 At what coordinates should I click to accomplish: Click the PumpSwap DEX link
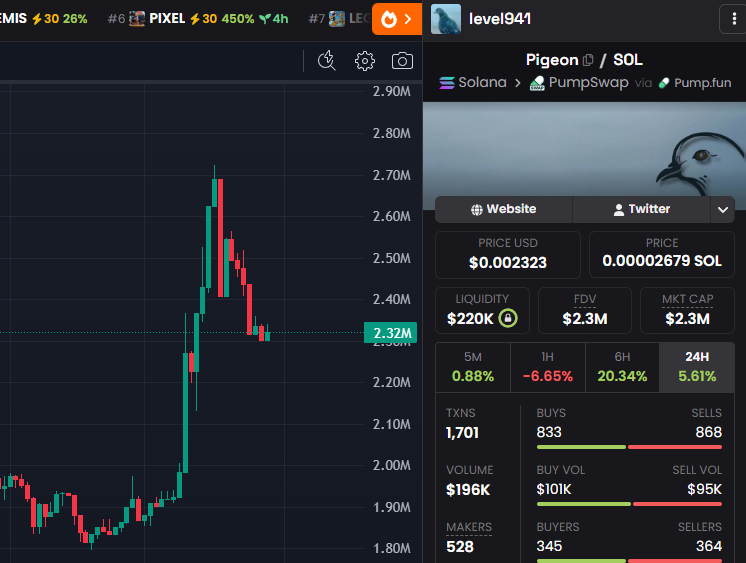pos(579,83)
